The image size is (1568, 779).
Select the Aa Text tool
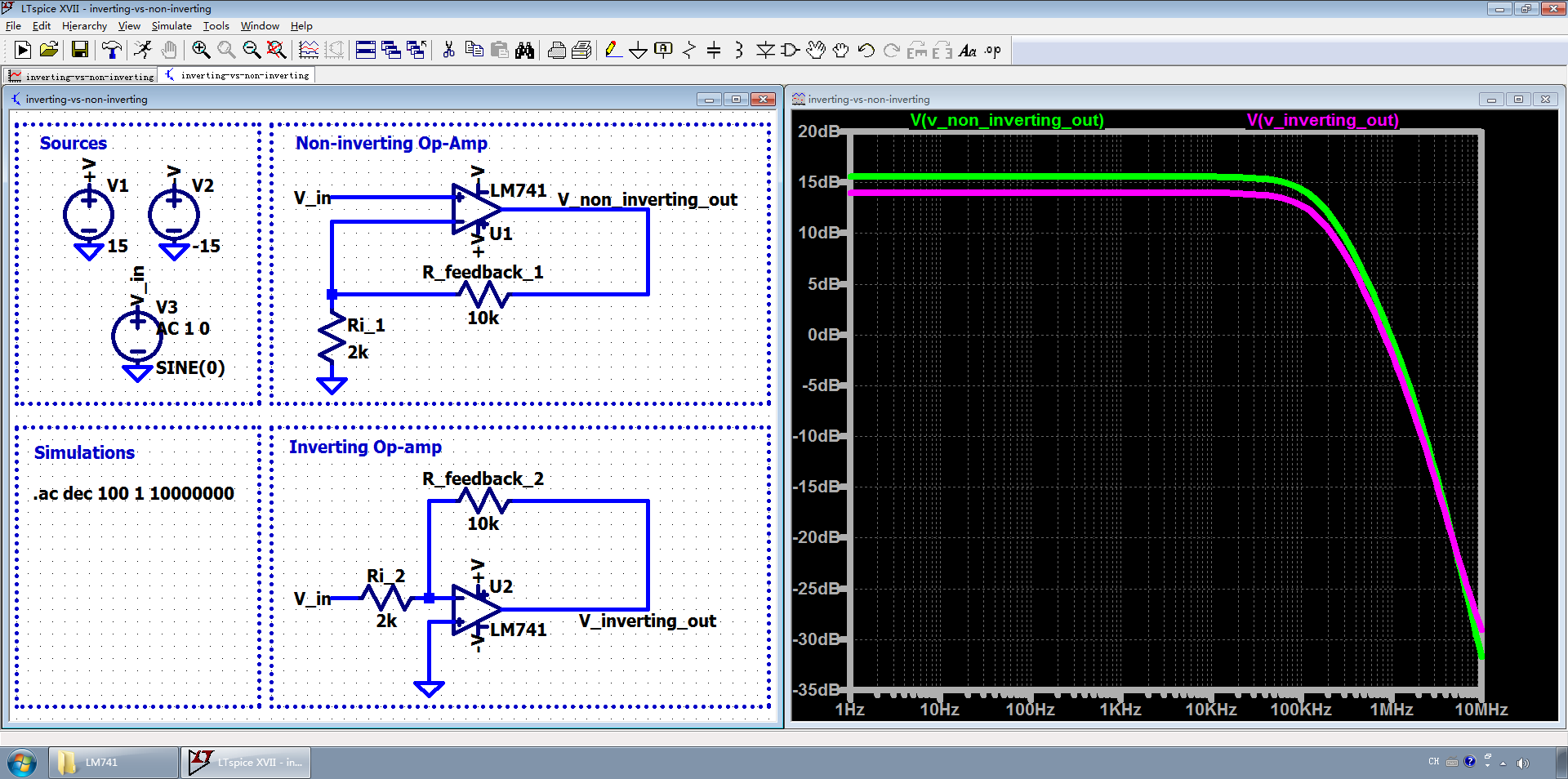(x=968, y=51)
